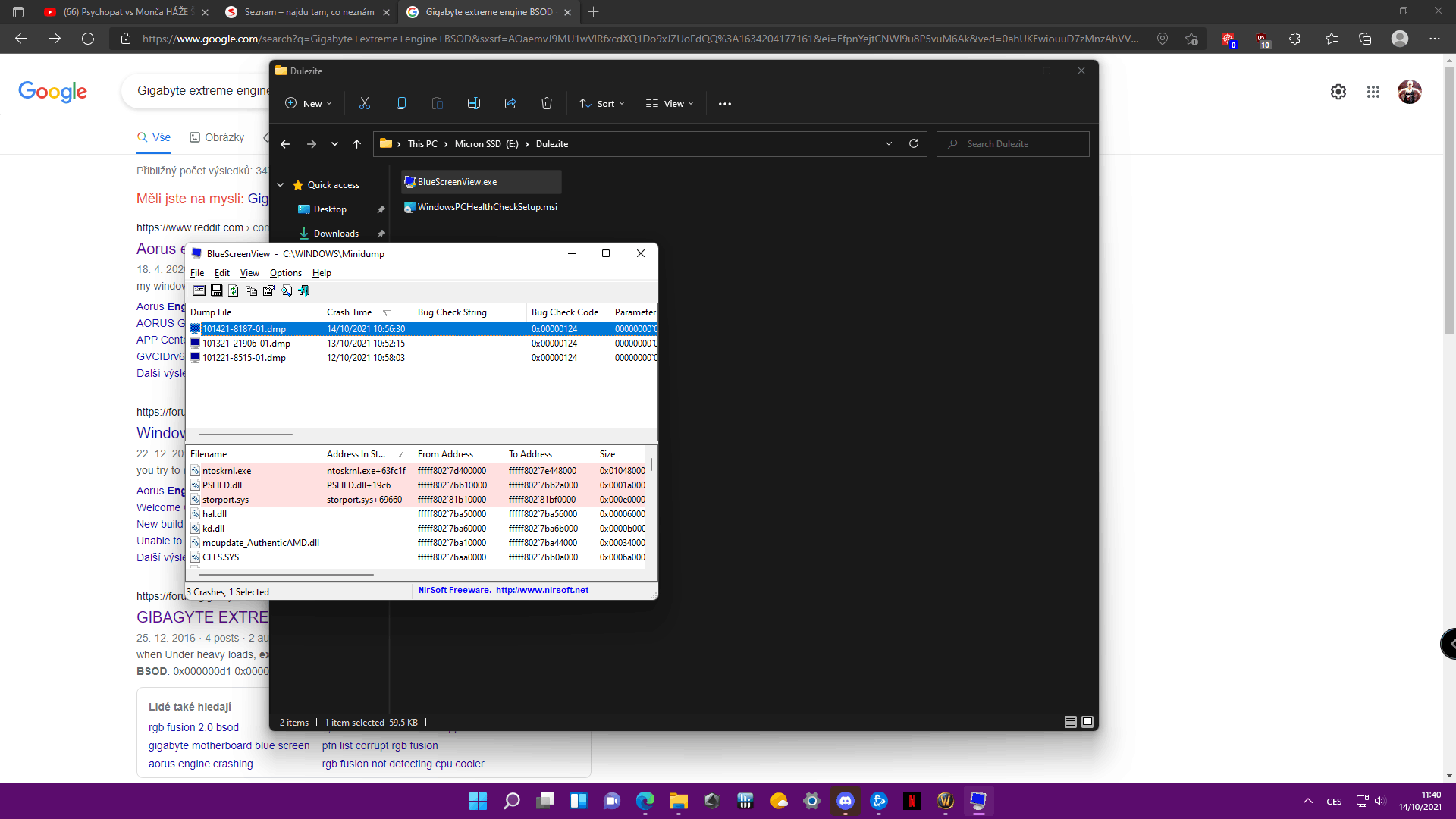The image size is (1456, 819).
Task: Open the Options menu in BlueScreenView
Action: [x=285, y=273]
